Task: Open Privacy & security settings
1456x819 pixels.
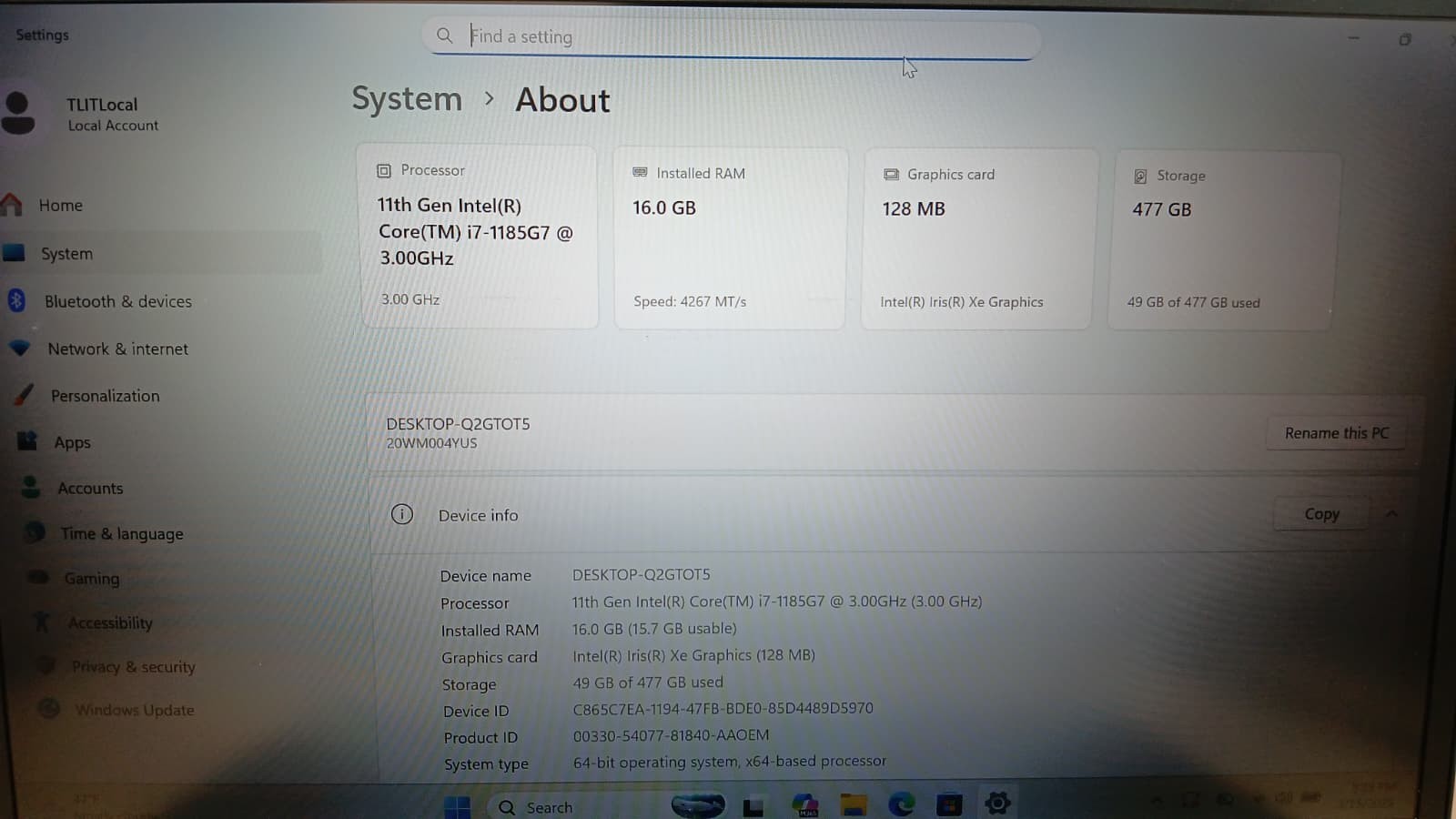Action: coord(133,666)
